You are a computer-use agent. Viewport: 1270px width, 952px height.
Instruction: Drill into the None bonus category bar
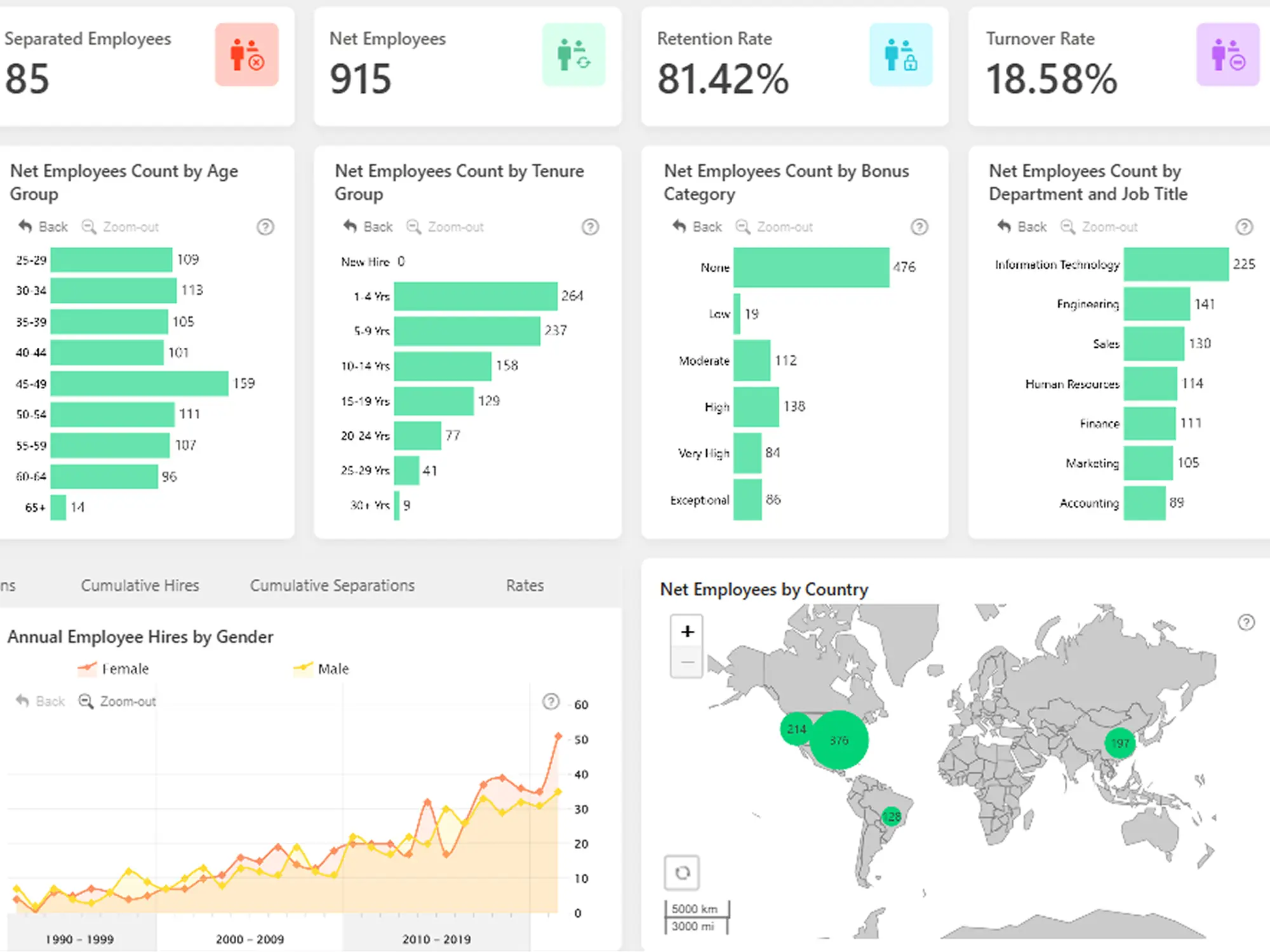[811, 267]
